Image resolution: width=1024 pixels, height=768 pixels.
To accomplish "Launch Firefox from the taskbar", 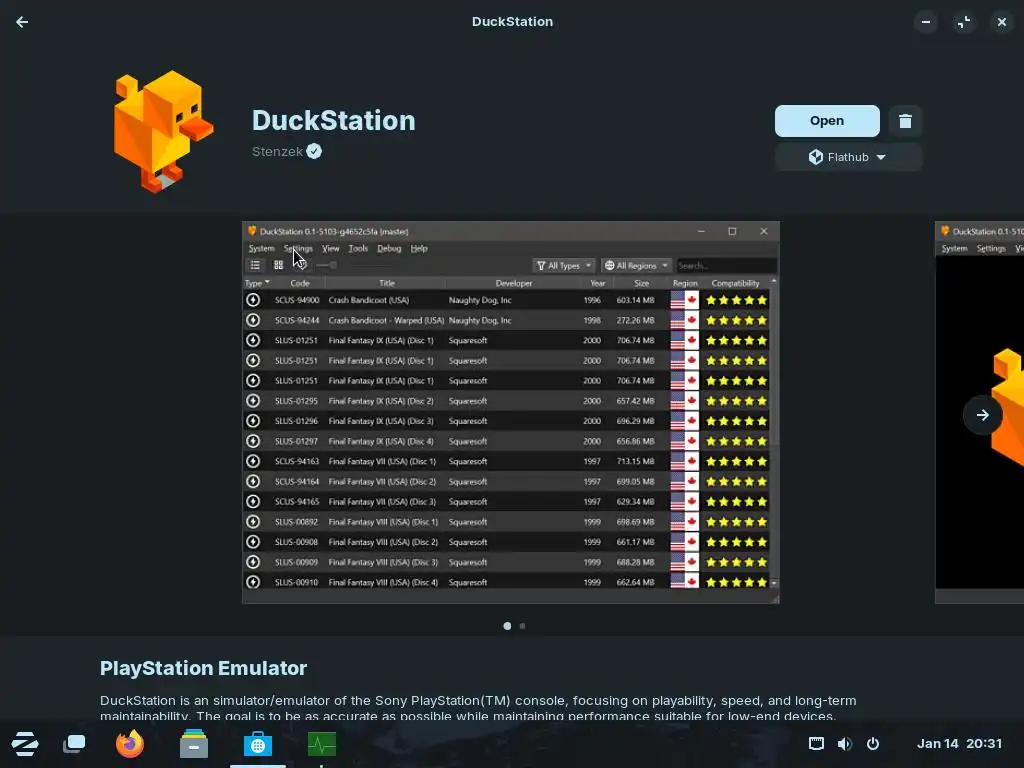I will tap(129, 744).
